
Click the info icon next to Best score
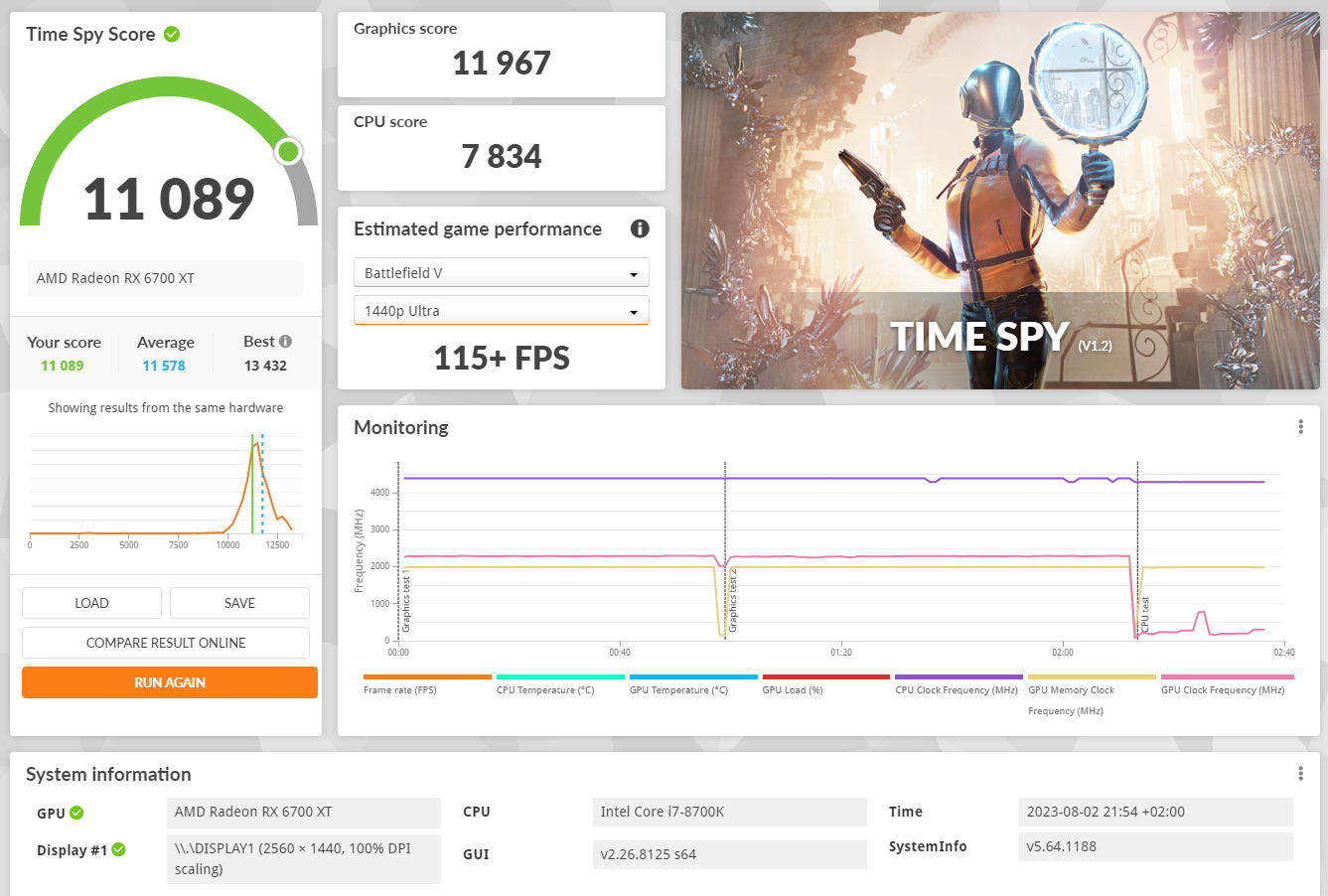click(285, 341)
